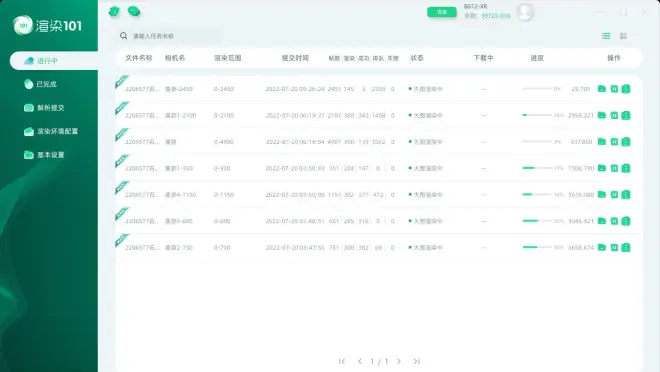Click the task name search field
This screenshot has width=660, height=372.
(170, 36)
